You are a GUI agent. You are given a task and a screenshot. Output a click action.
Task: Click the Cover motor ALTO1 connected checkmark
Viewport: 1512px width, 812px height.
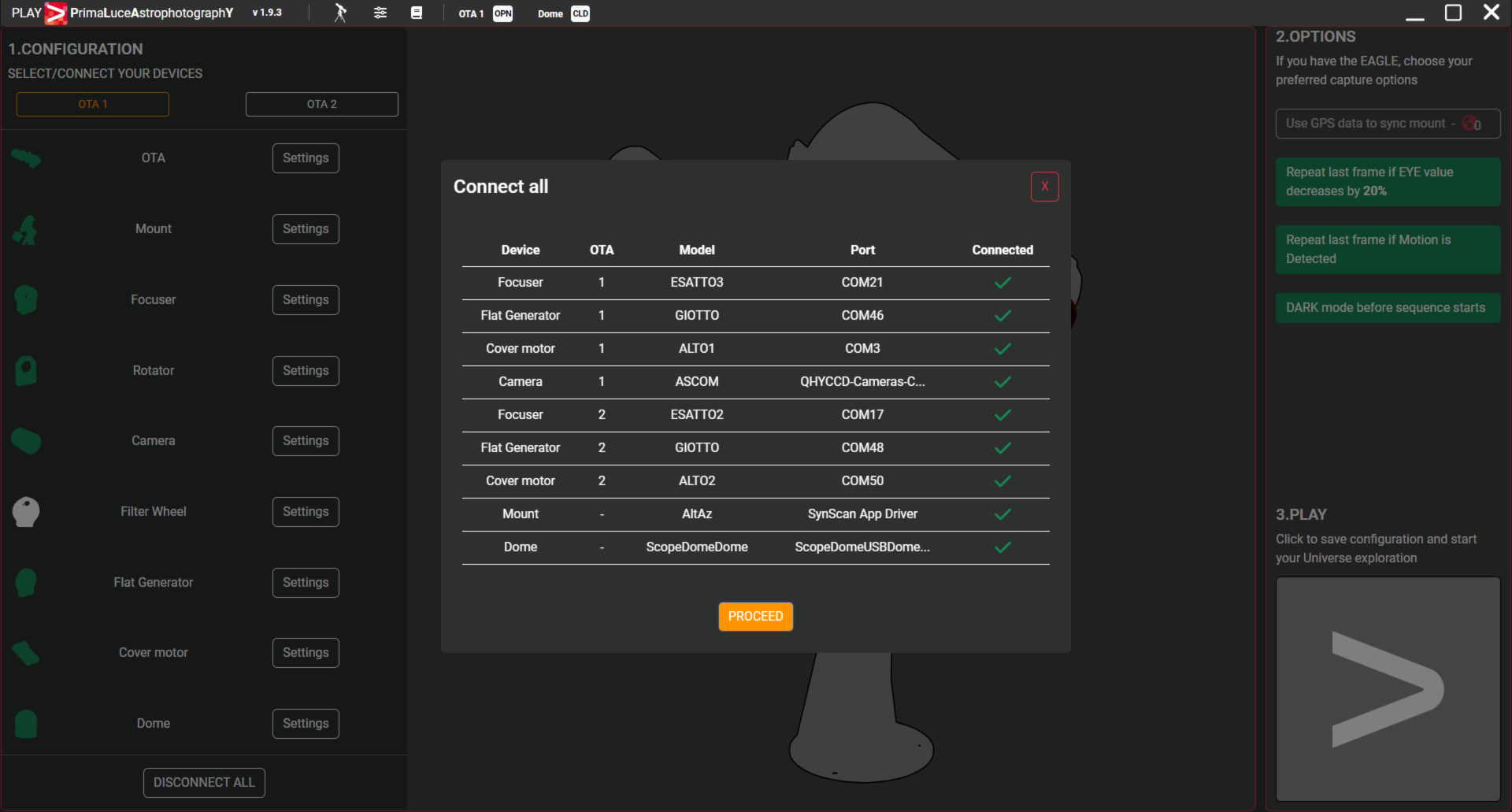[x=1002, y=349]
